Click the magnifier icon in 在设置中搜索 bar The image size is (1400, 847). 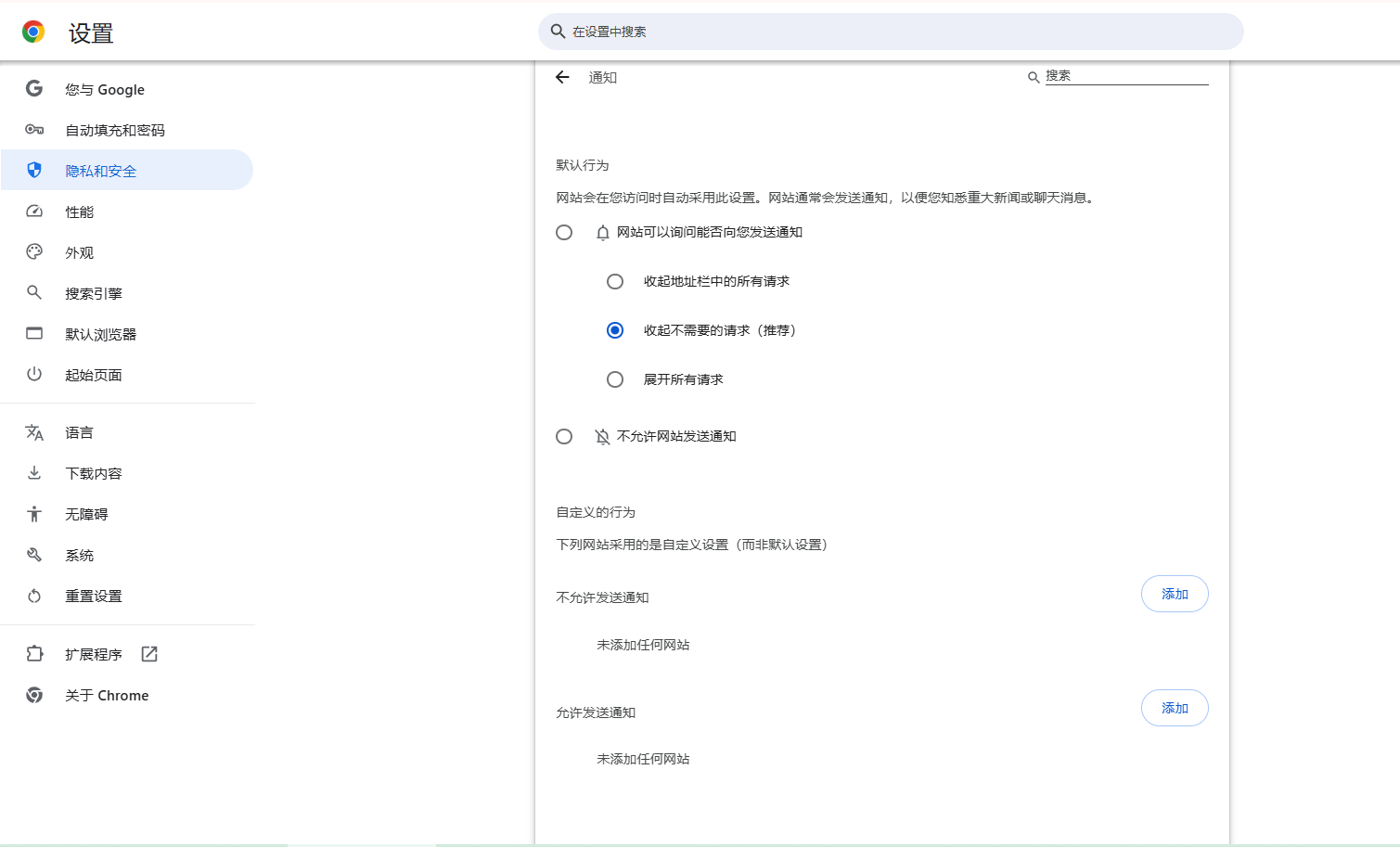(558, 32)
